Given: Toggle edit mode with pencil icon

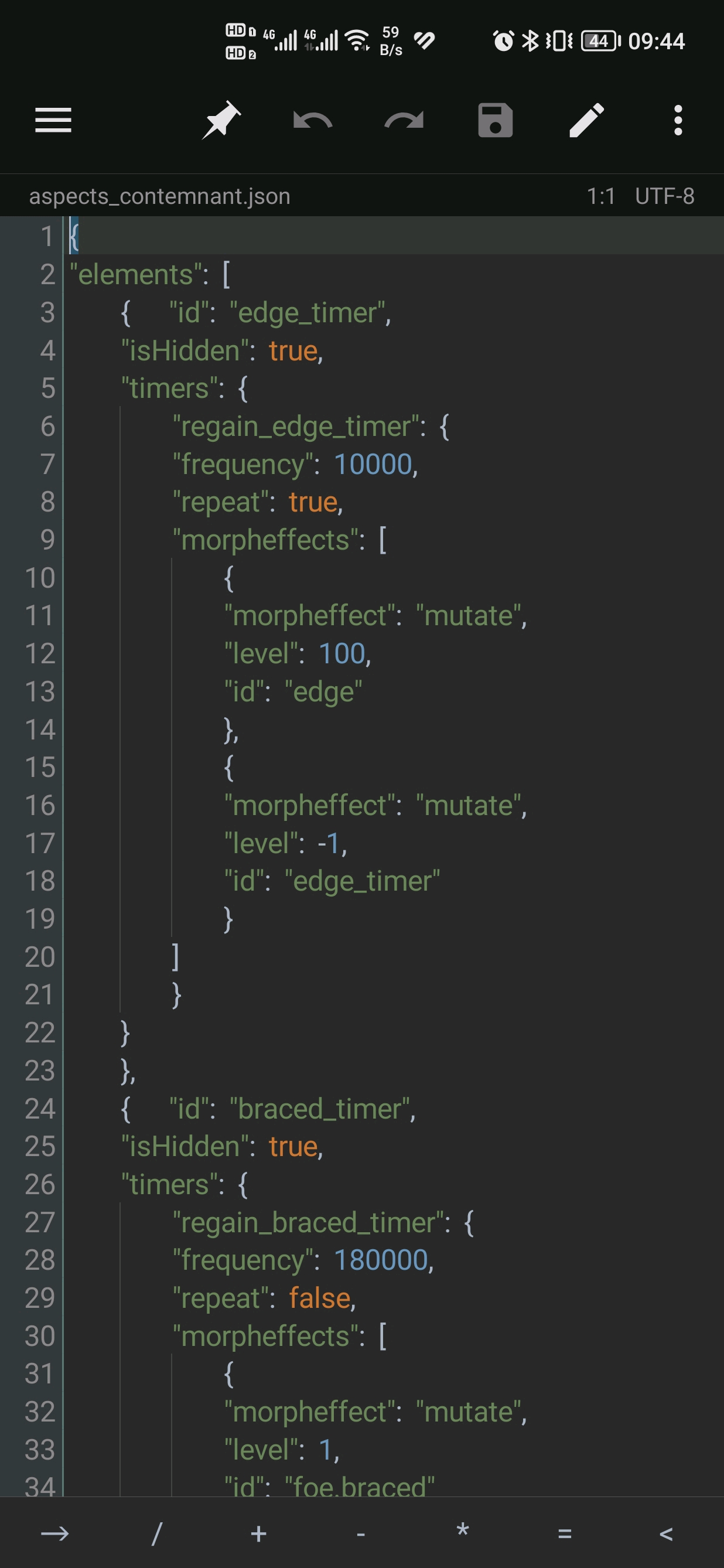Looking at the screenshot, I should (586, 120).
